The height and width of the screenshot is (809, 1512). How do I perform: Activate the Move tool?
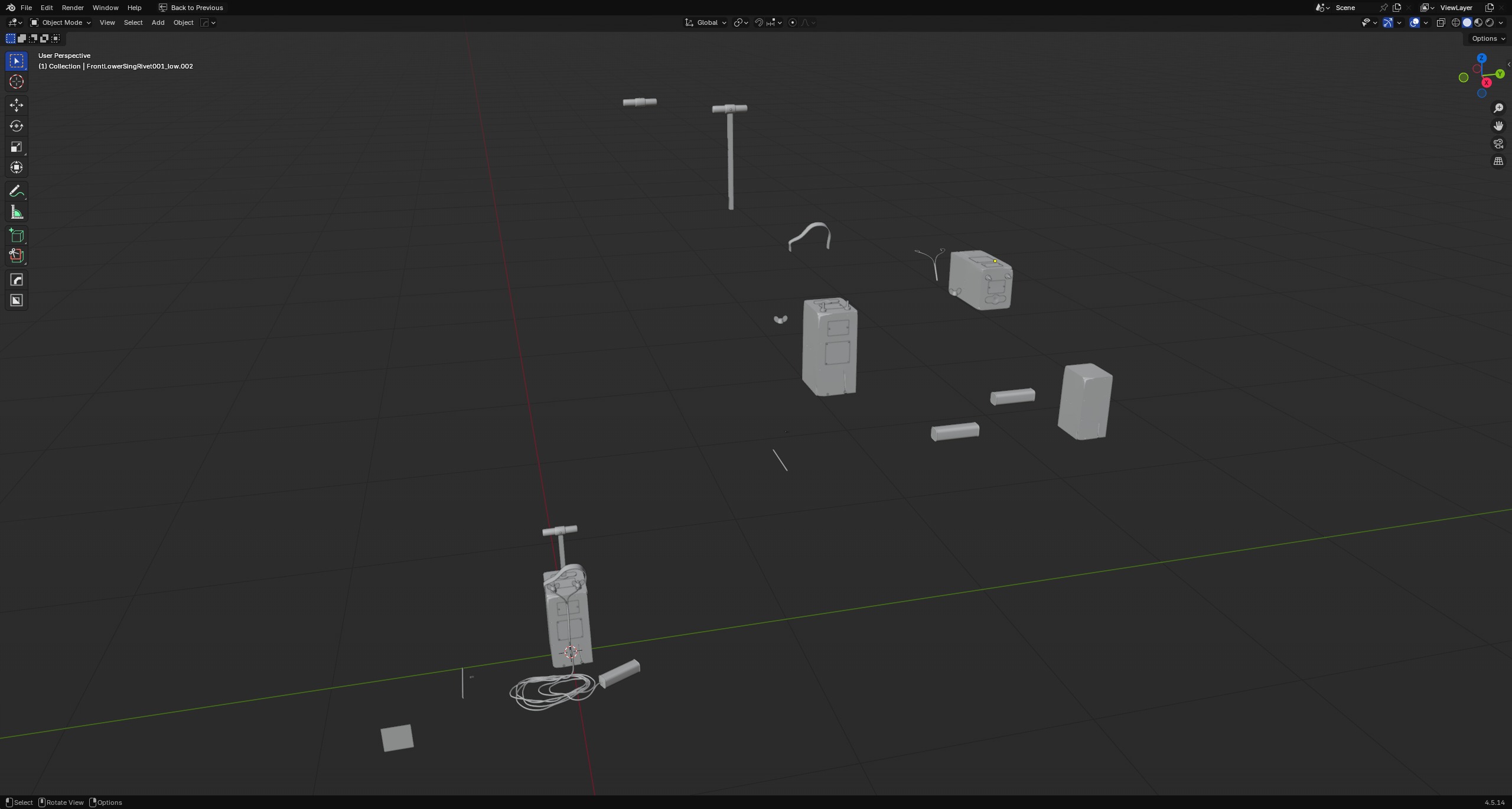[16, 105]
